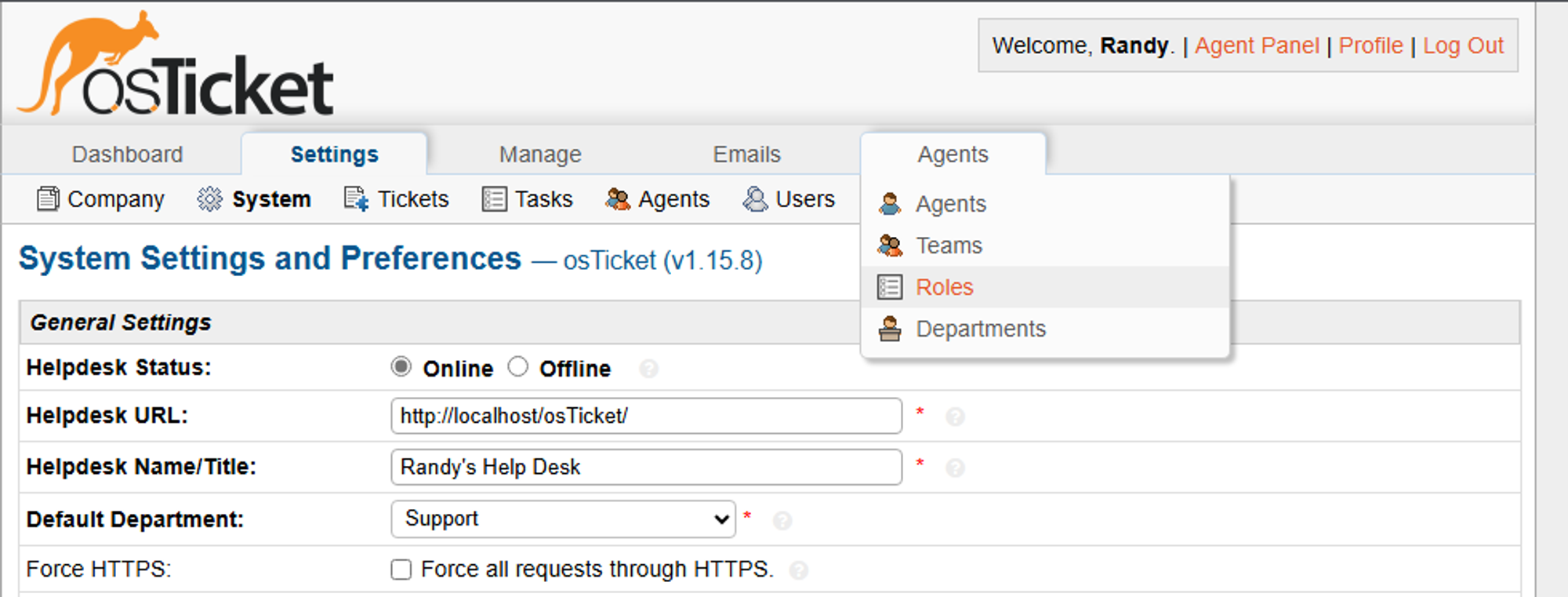Open the Agents top navigation tab
This screenshot has height=597, width=1568.
coord(953,155)
